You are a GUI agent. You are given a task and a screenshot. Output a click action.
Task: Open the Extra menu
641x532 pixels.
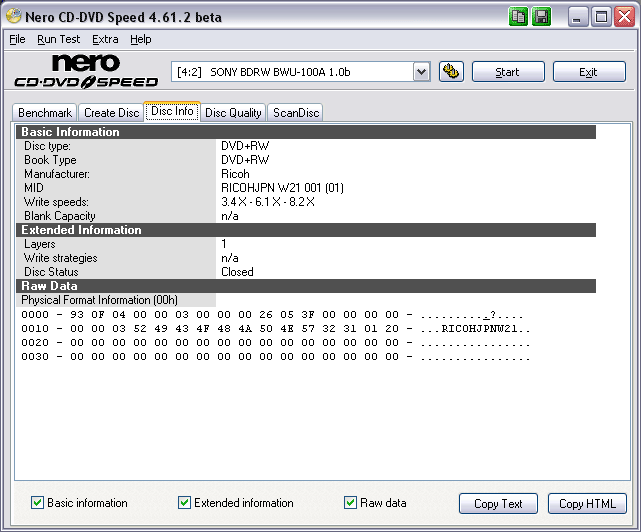point(105,39)
